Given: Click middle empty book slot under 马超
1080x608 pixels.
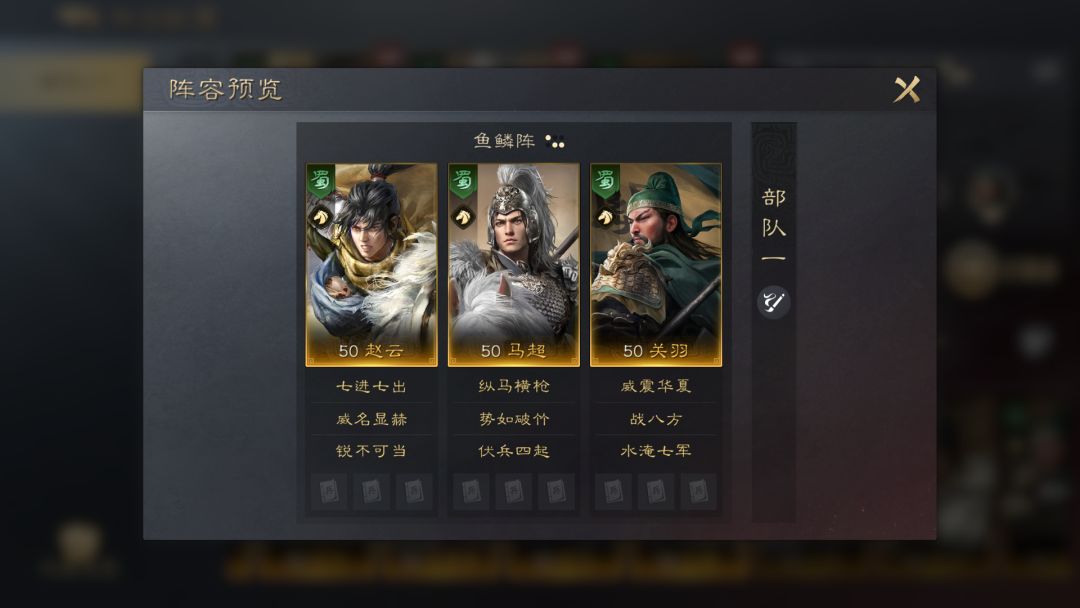Looking at the screenshot, I should pos(514,492).
